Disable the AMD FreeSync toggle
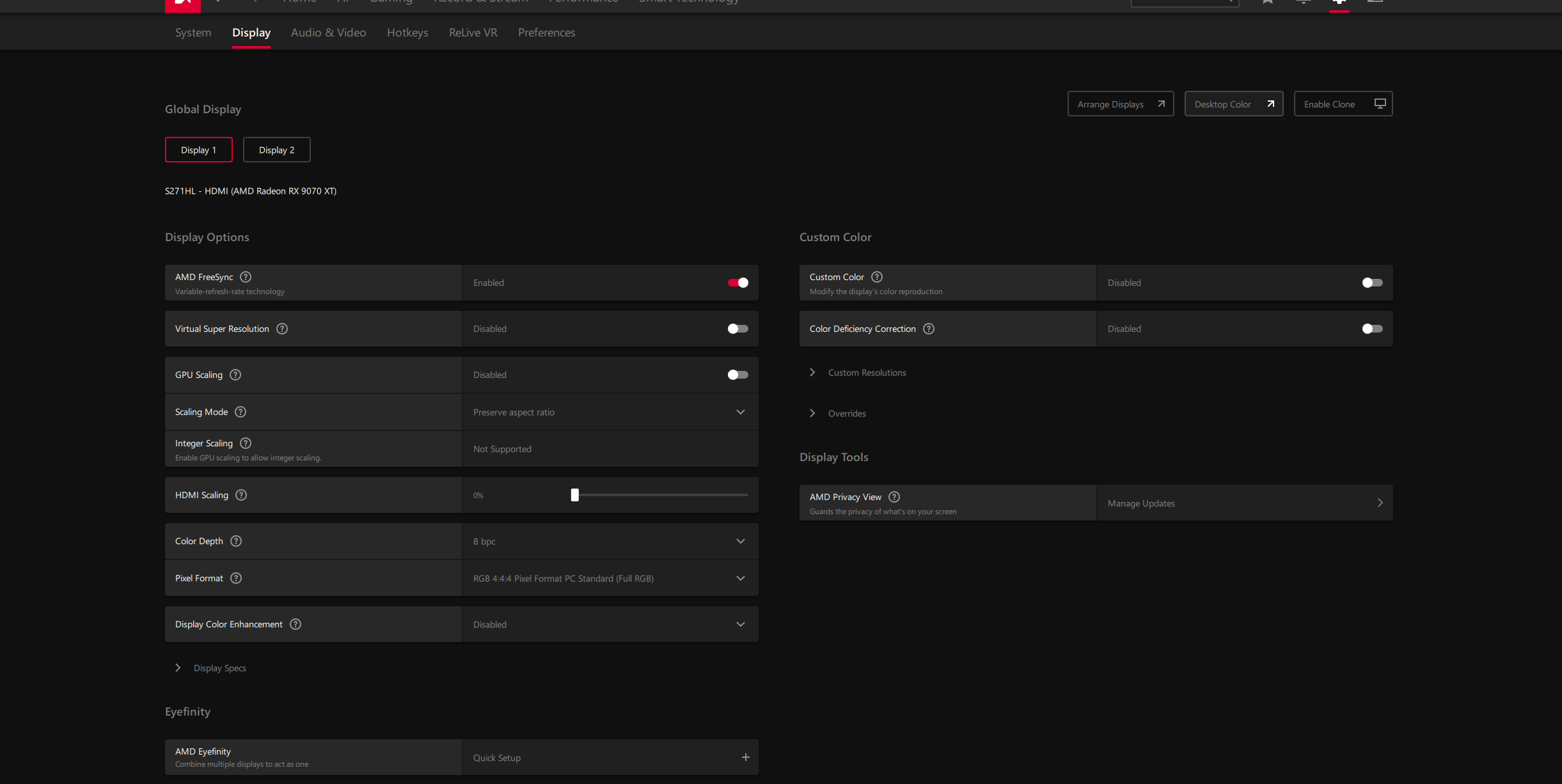The image size is (1562, 784). [738, 283]
